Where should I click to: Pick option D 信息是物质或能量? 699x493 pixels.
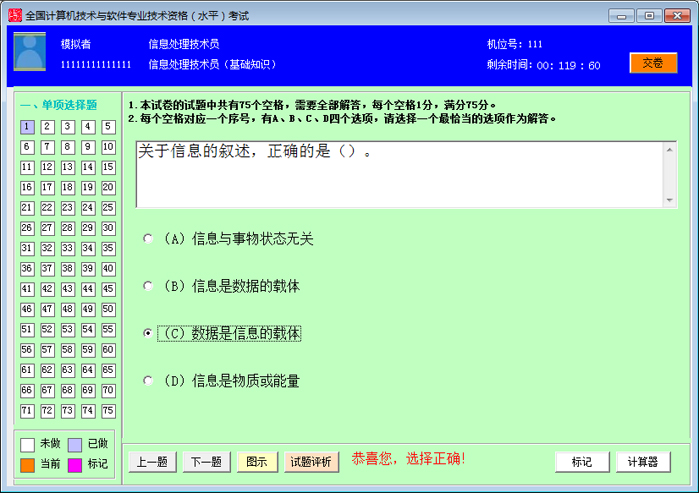149,381
